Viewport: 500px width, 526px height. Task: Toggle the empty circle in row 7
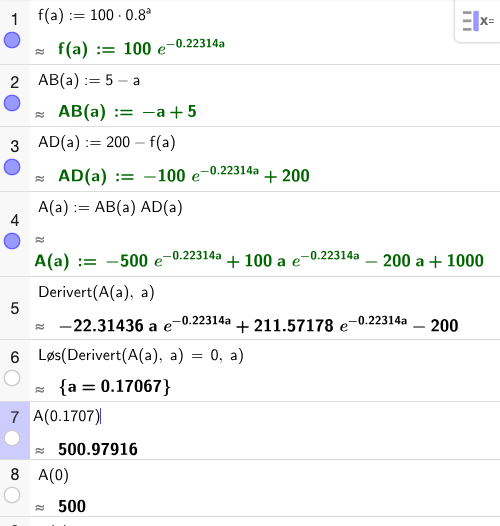click(12, 438)
